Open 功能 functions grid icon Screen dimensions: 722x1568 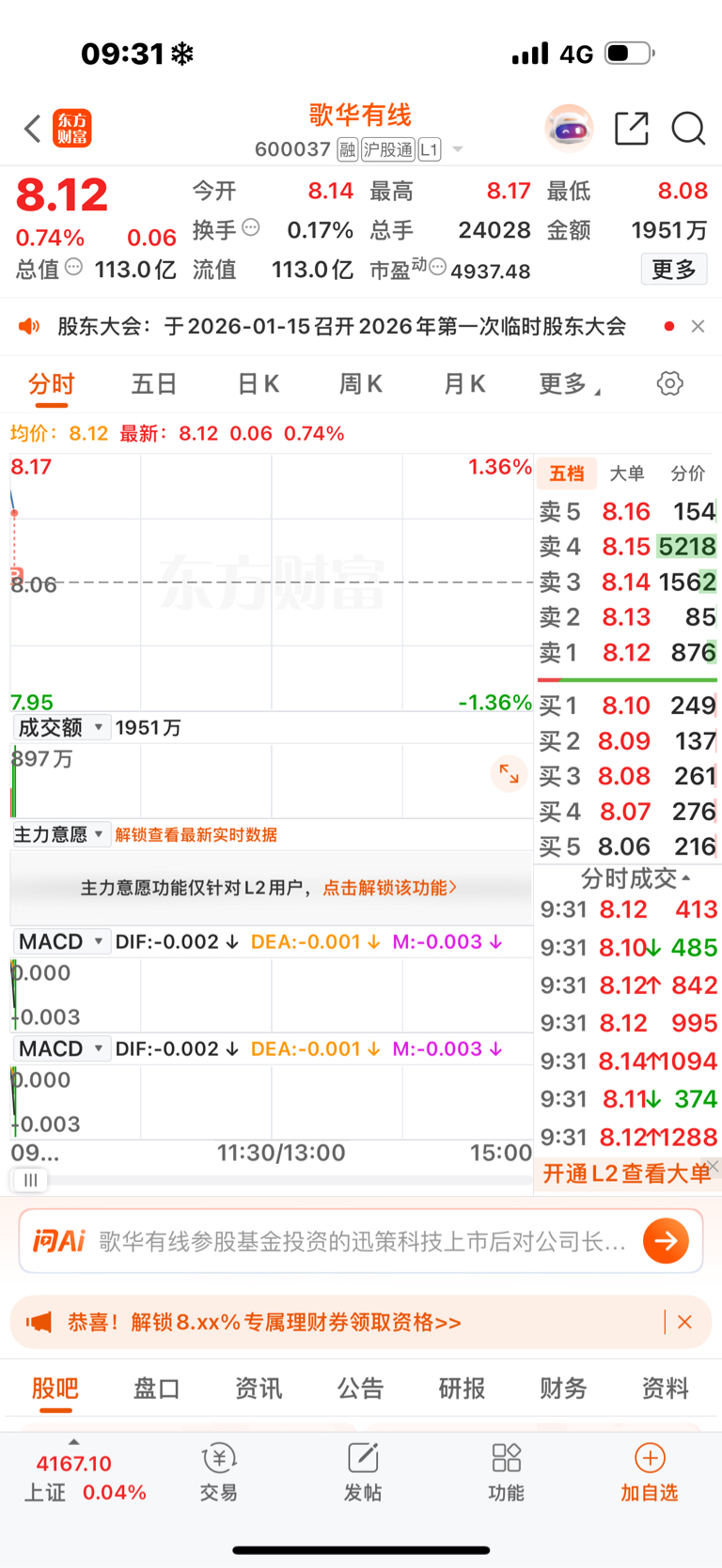tap(507, 1458)
